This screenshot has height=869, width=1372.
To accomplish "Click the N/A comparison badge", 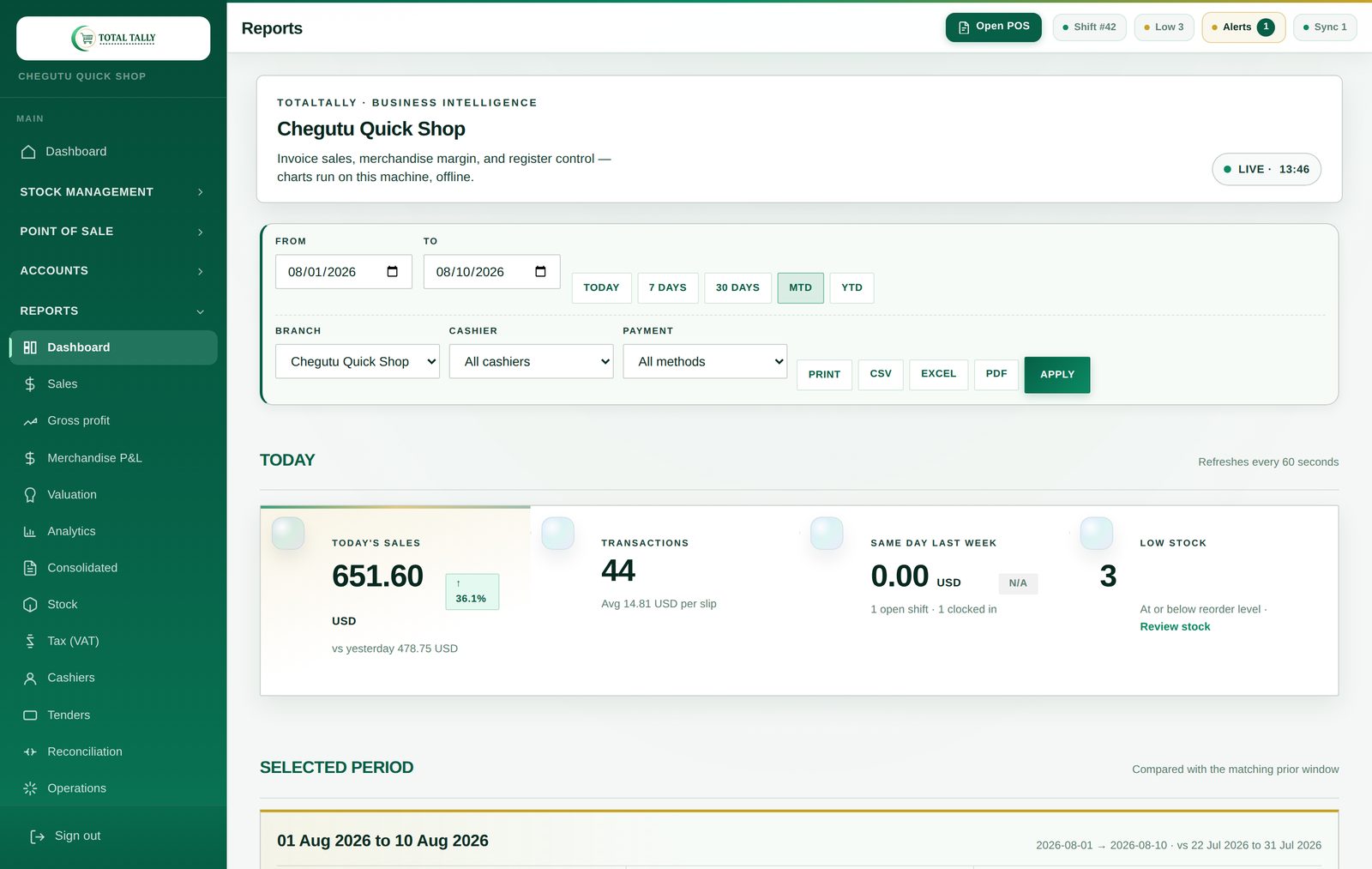I will tap(1018, 584).
